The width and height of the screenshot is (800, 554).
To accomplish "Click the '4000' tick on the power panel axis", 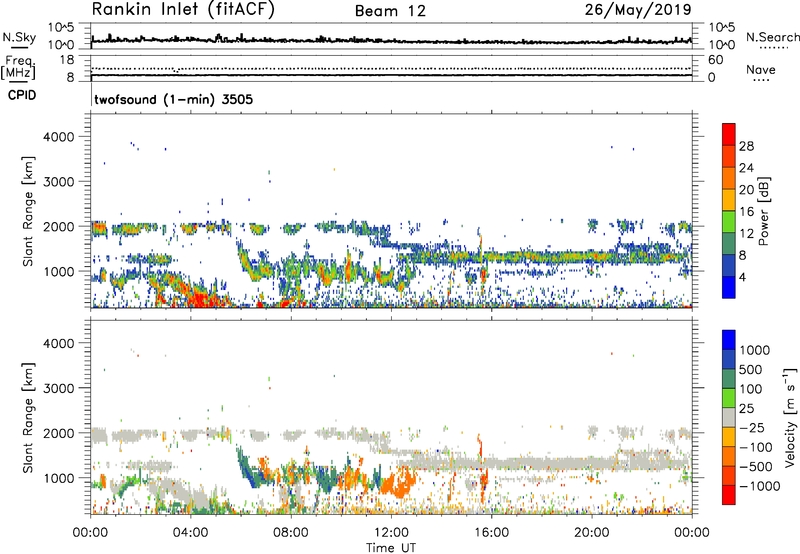I will (59, 137).
